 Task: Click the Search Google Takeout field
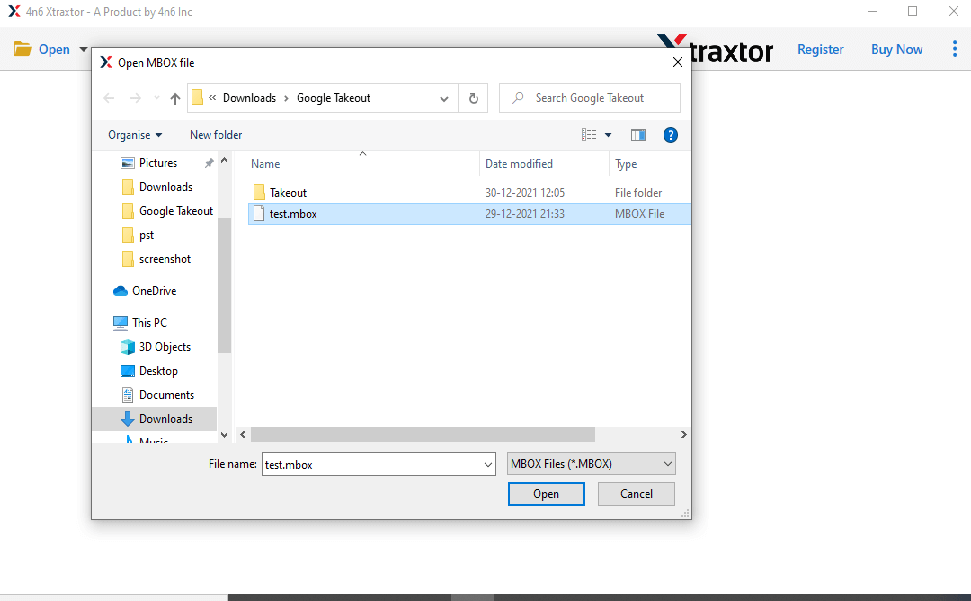click(x=590, y=98)
